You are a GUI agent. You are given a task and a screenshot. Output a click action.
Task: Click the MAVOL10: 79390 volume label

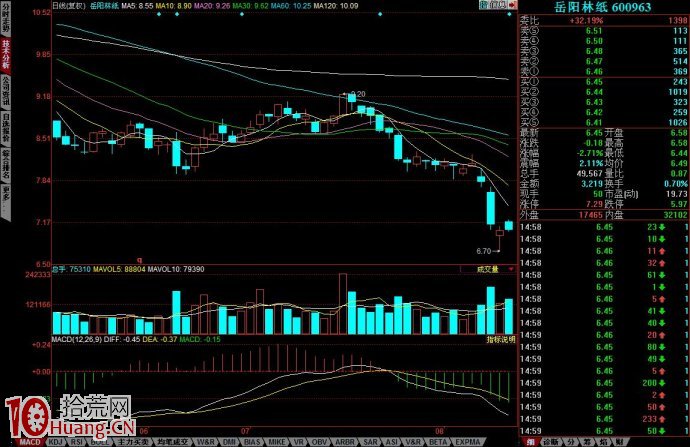pyautogui.click(x=176, y=269)
